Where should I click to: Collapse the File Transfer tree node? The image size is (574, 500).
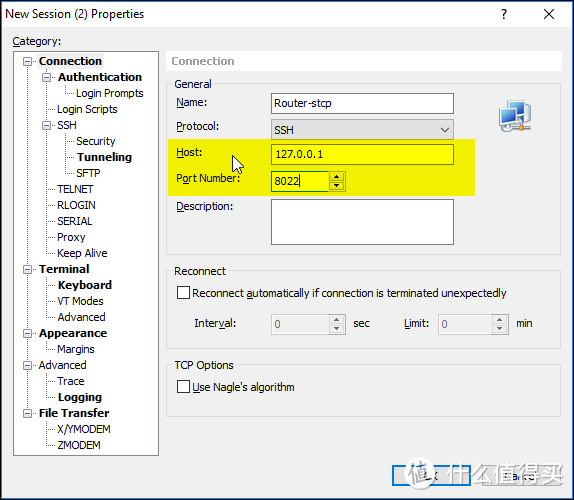pos(27,413)
